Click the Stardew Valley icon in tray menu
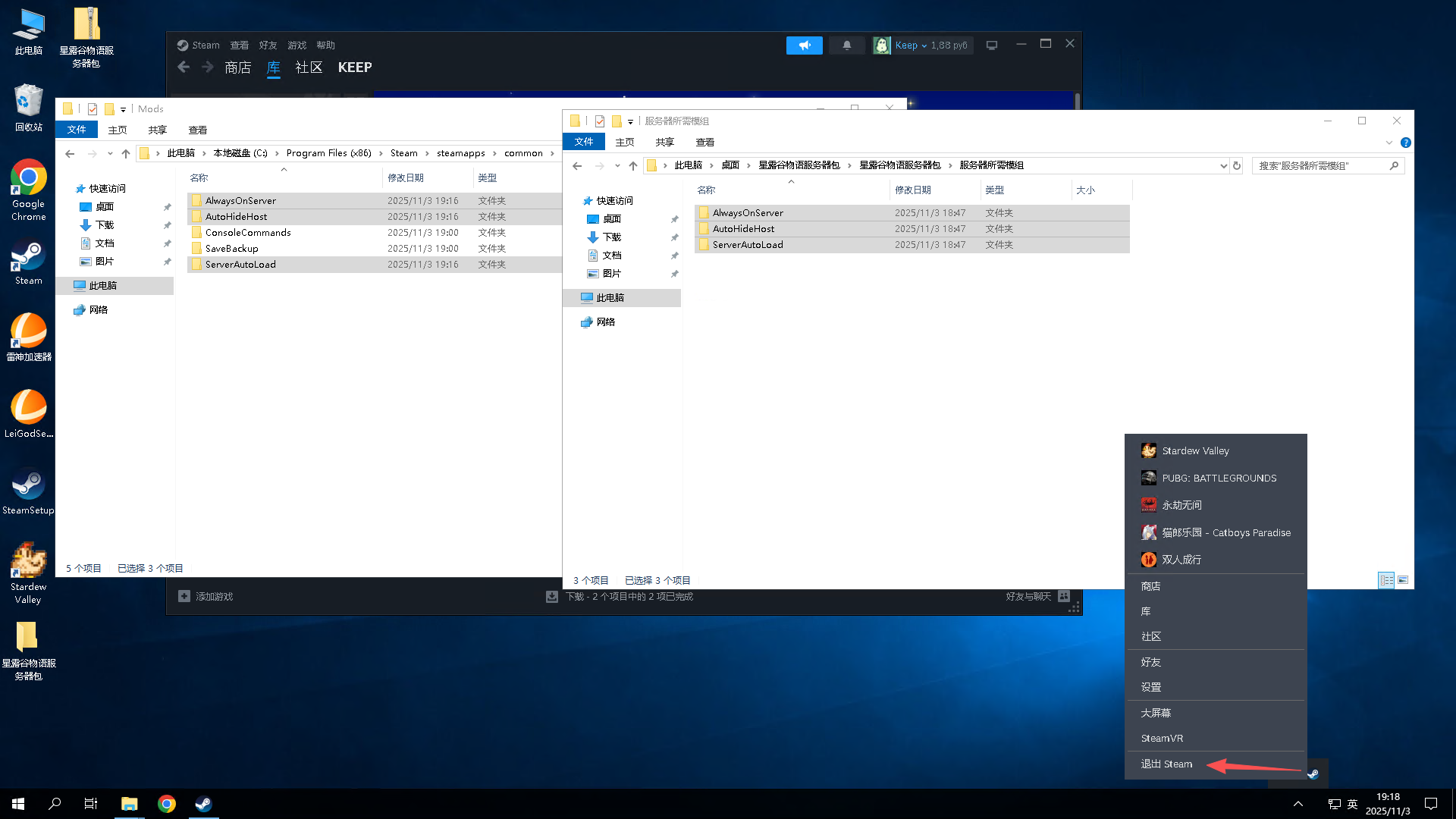 click(1149, 450)
